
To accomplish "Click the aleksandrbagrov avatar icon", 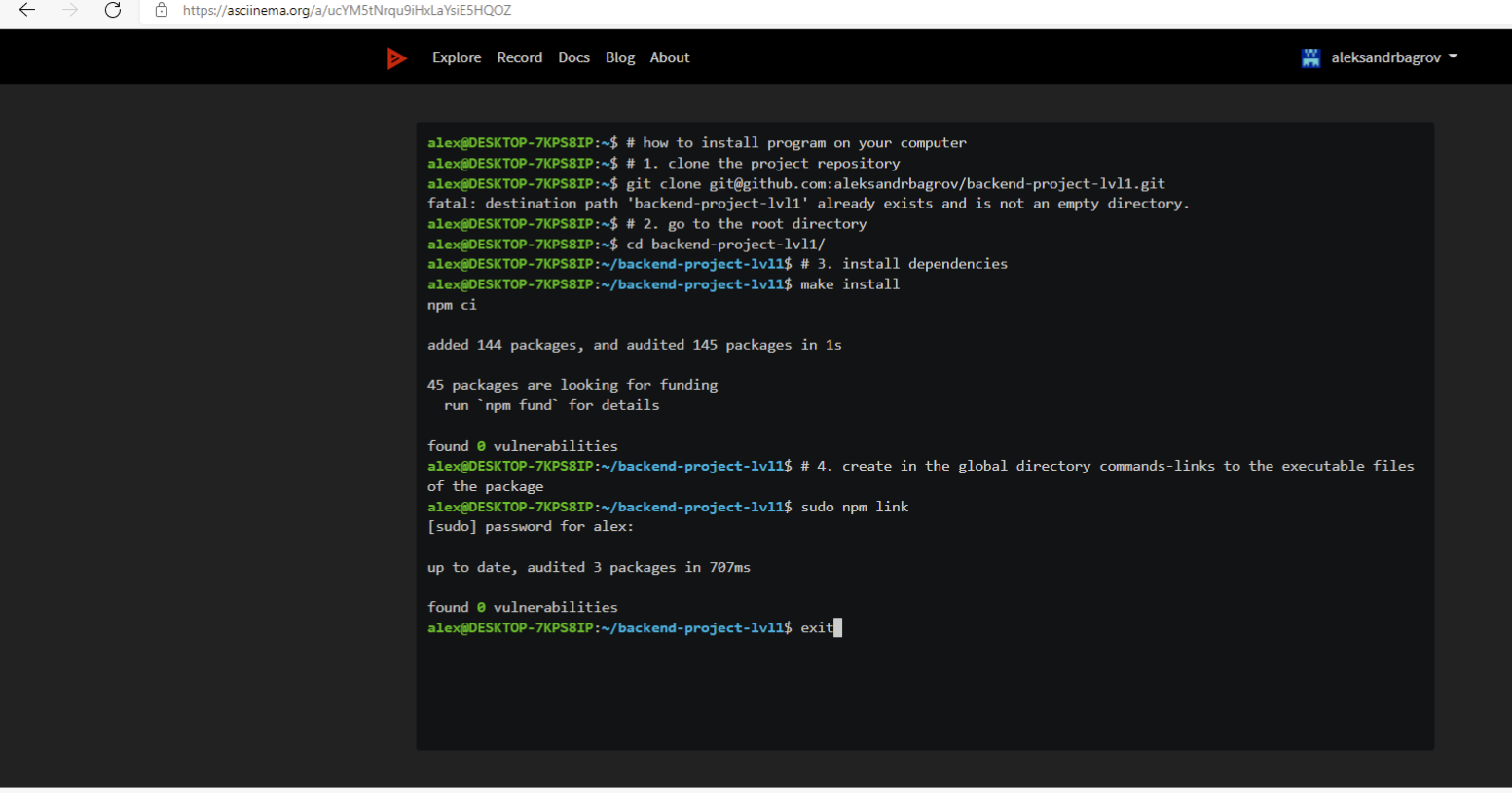I will click(x=1309, y=57).
